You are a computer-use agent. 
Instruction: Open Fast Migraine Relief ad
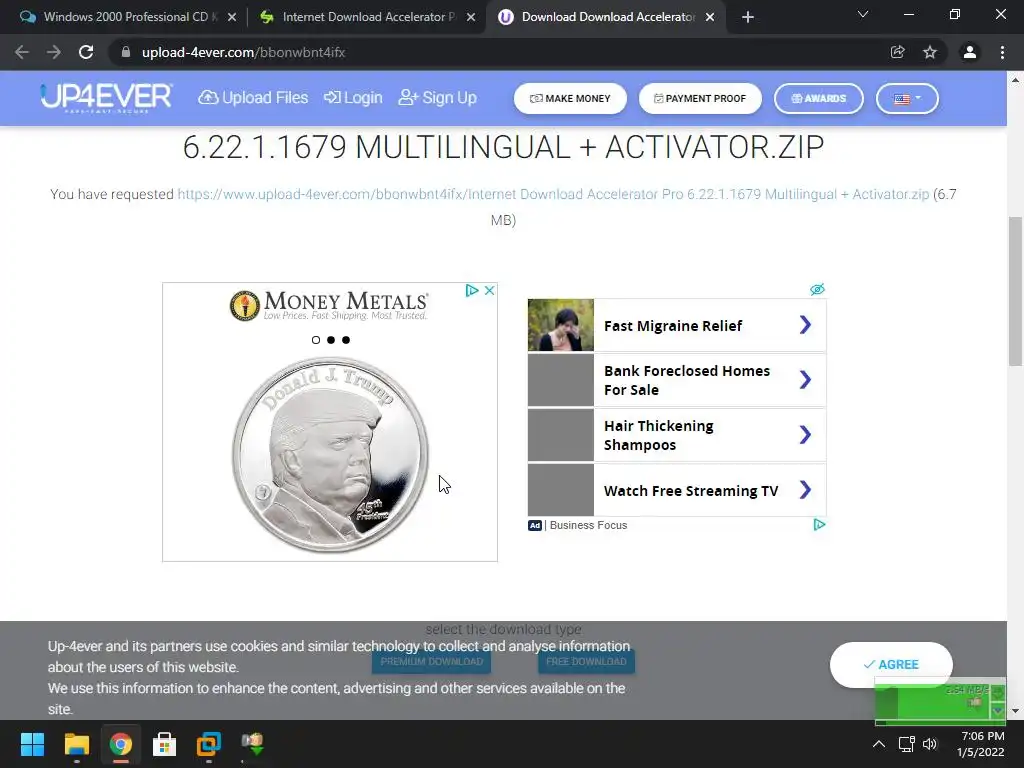click(x=677, y=325)
